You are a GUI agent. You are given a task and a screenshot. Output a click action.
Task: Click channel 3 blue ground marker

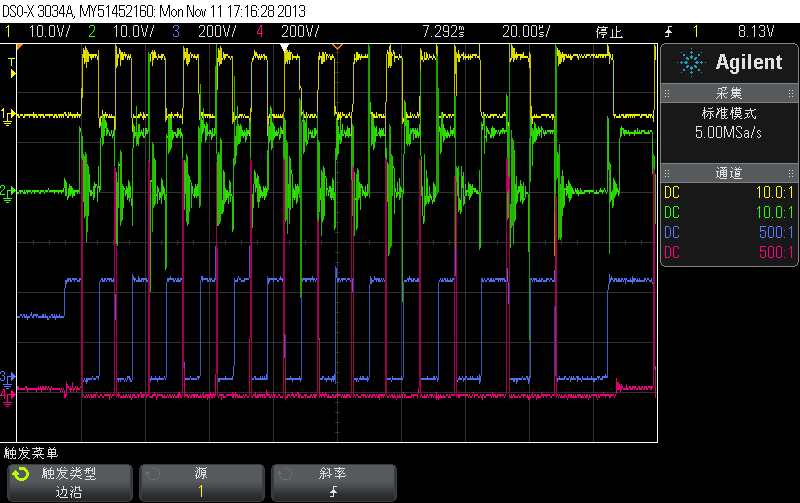[x=8, y=377]
